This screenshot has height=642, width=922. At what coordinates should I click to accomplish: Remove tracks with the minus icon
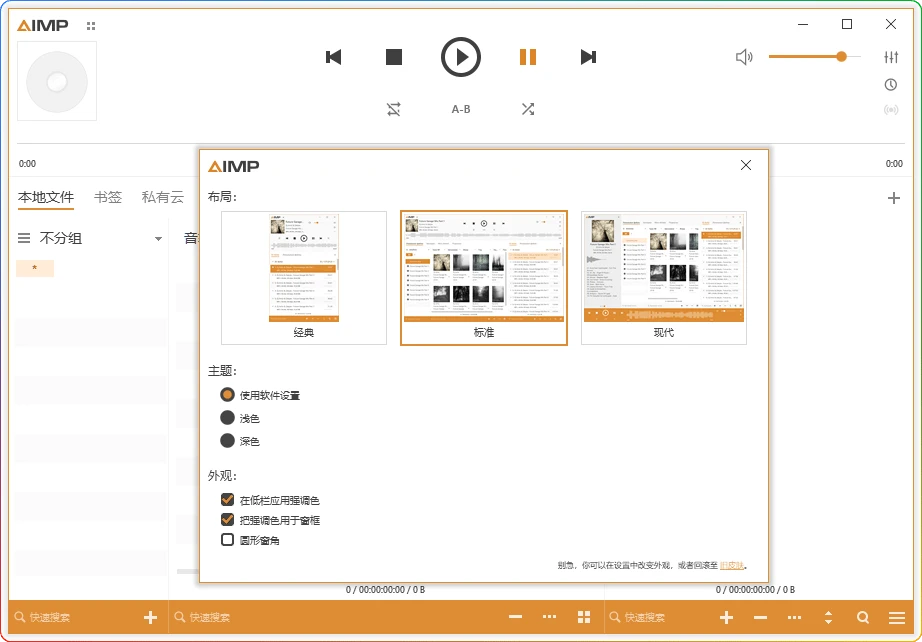tap(760, 617)
